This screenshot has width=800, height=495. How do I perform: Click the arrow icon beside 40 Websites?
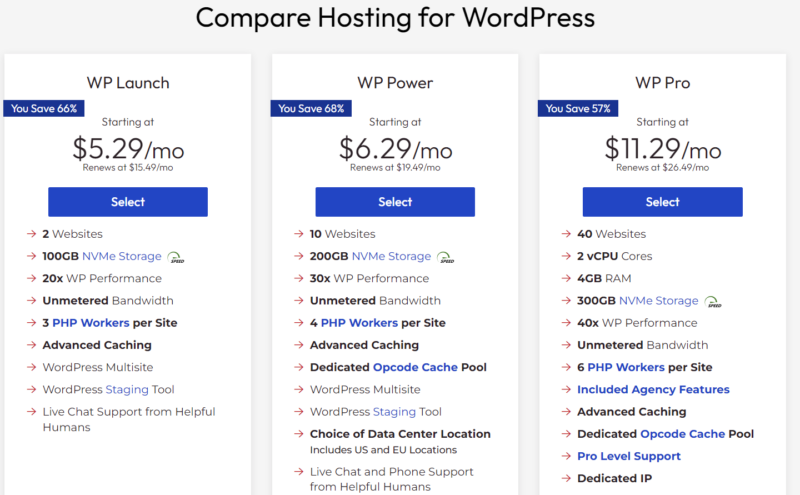(x=566, y=234)
